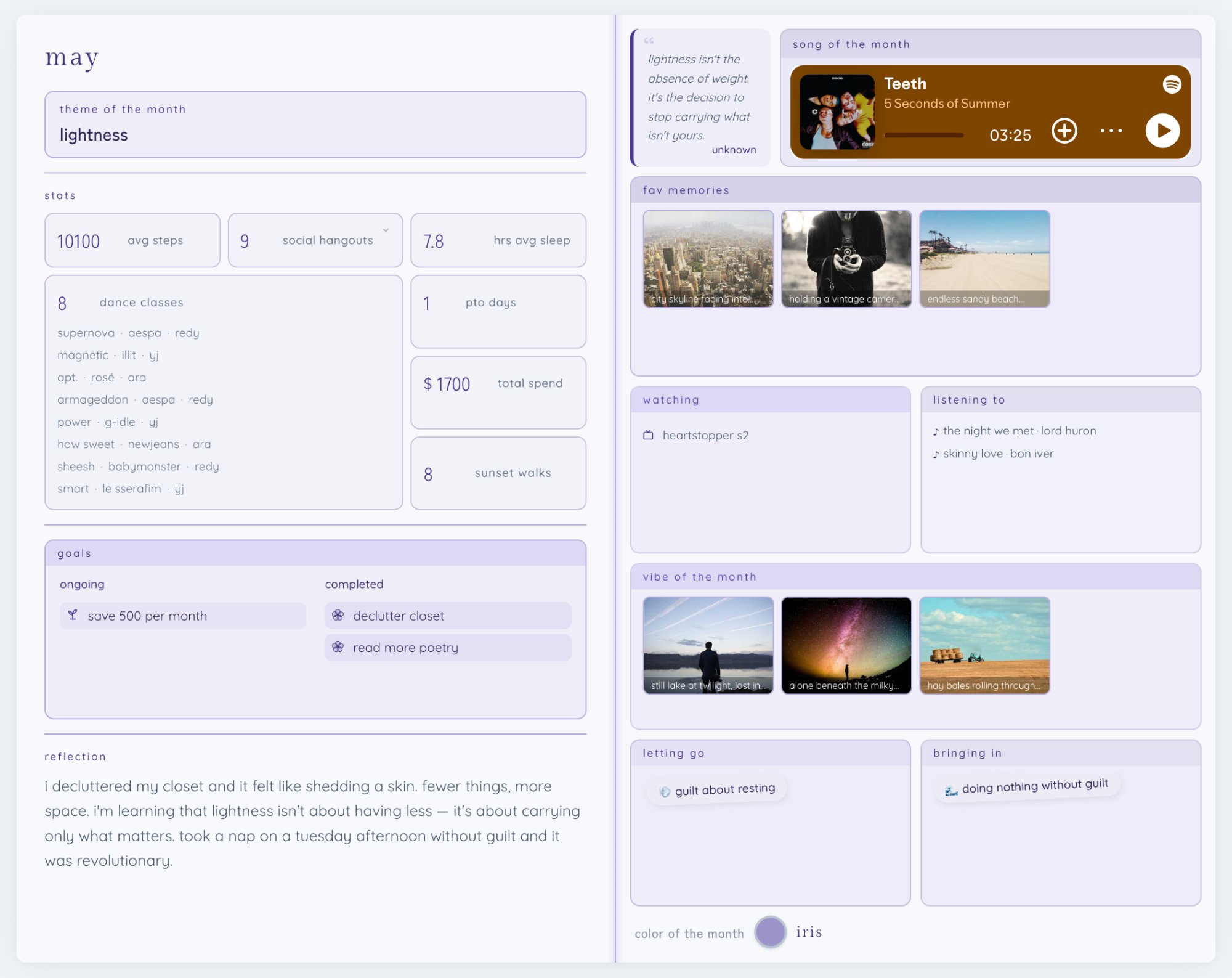Open the more options menu on the song card
Viewport: 1232px width, 978px height.
click(x=1111, y=130)
